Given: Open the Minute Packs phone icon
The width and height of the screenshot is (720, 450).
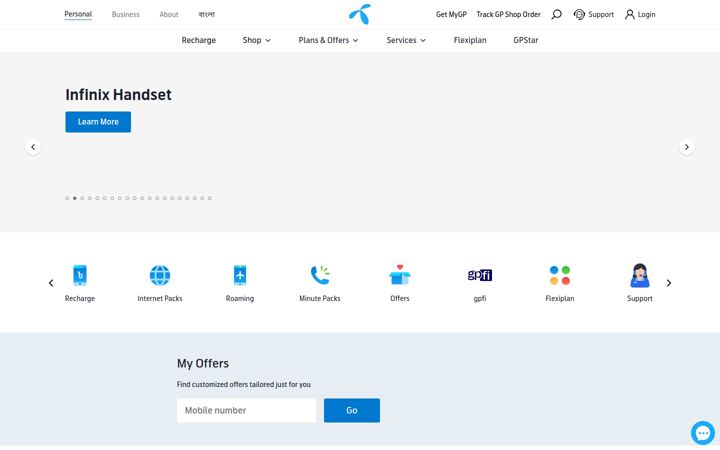Looking at the screenshot, I should click(x=320, y=275).
